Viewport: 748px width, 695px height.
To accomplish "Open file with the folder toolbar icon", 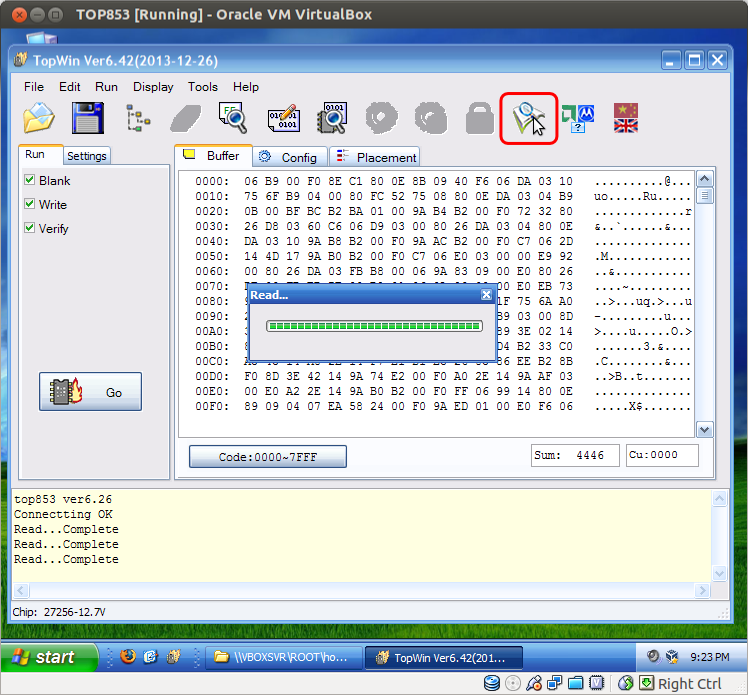I will point(39,118).
